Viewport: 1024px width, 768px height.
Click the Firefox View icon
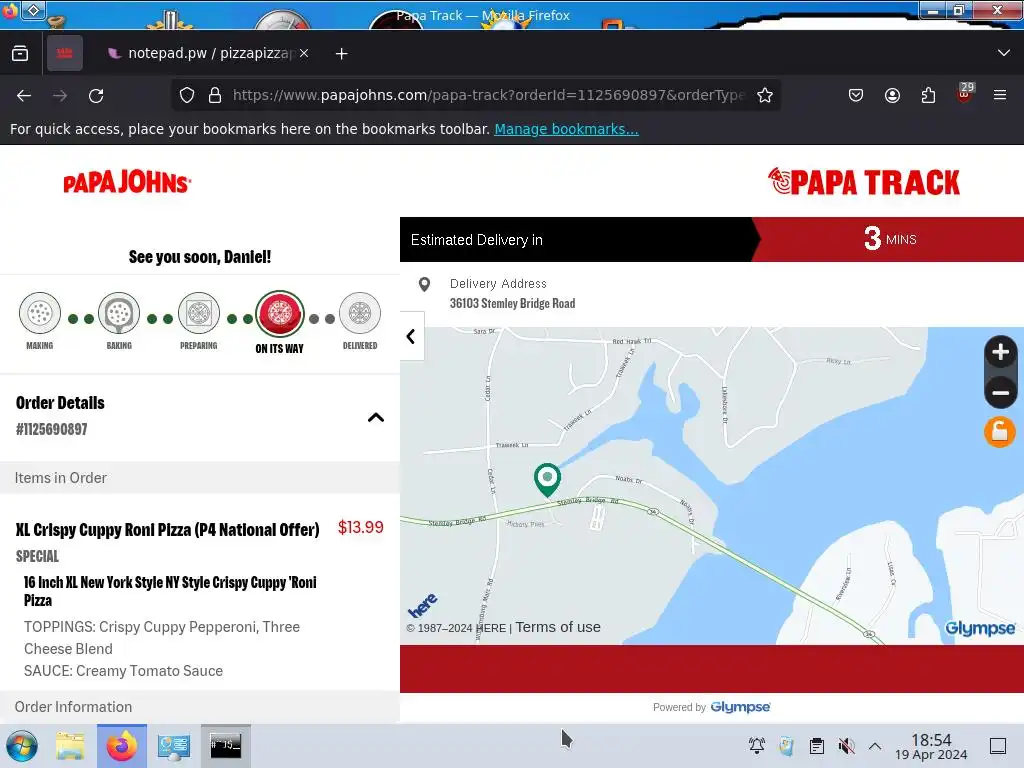[20, 53]
